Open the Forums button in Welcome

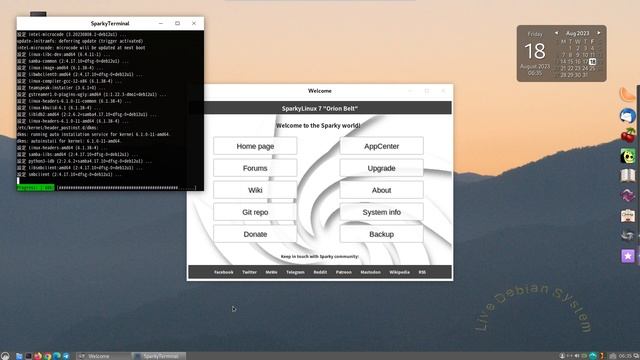[255, 168]
